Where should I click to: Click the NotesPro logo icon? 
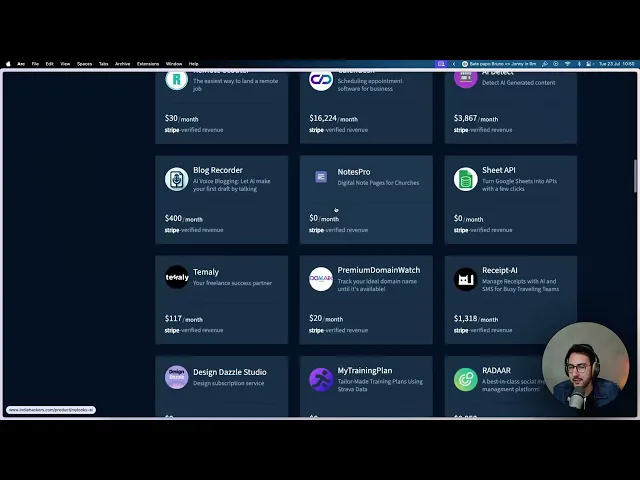[x=321, y=177]
